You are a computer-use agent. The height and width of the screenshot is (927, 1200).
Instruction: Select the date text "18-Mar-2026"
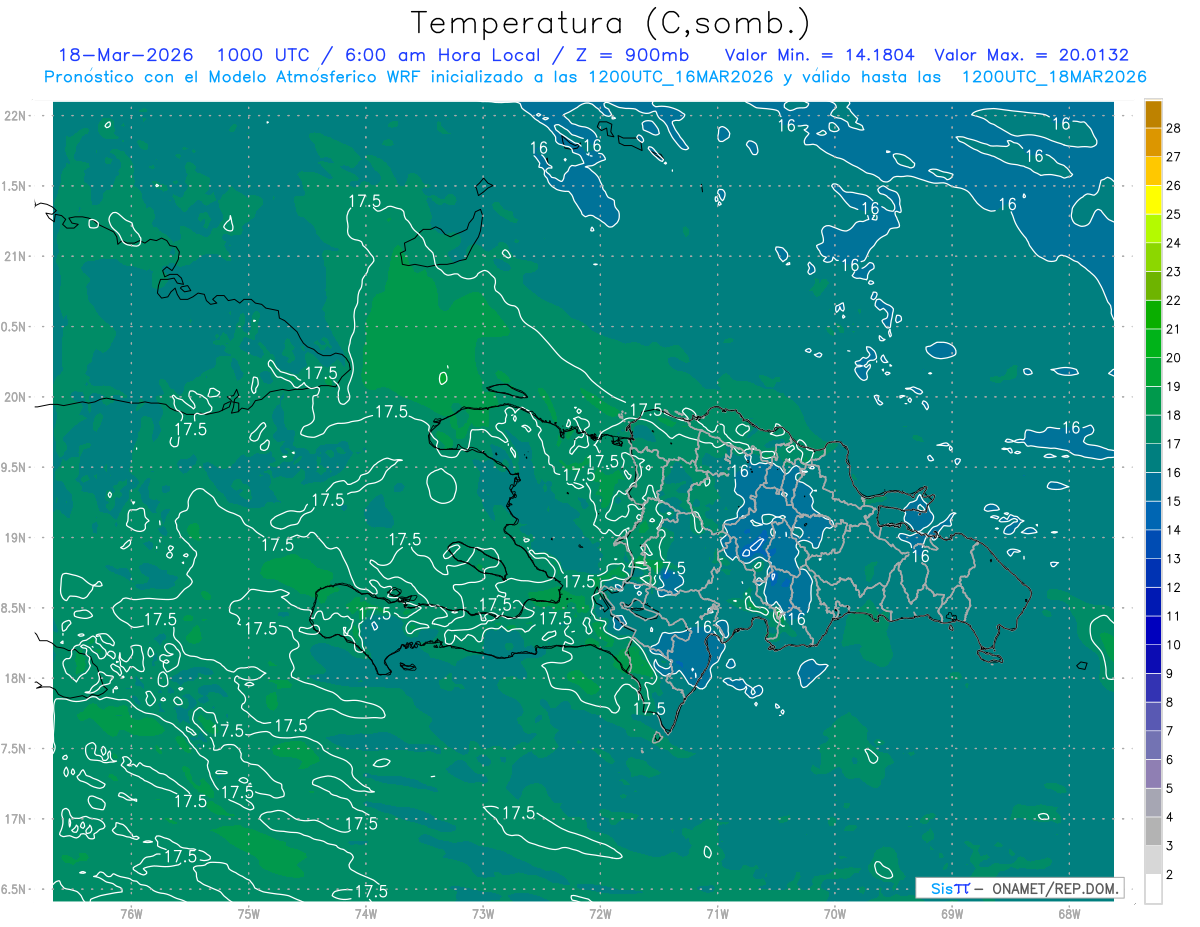pos(126,55)
